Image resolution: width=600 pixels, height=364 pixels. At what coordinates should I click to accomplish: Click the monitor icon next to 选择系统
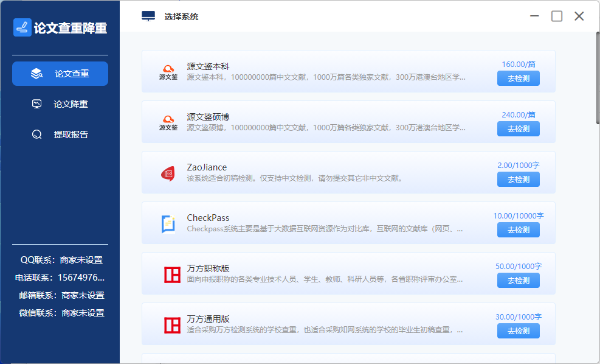coord(148,16)
